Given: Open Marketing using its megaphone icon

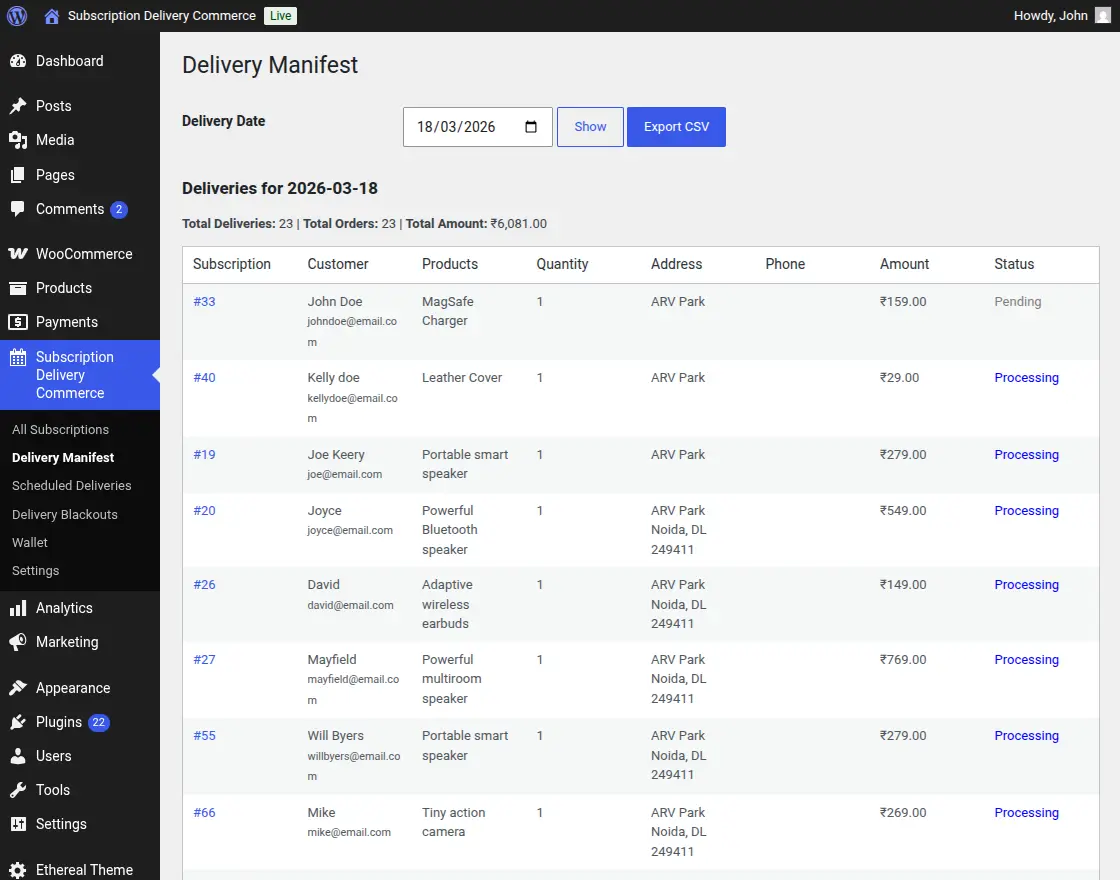Looking at the screenshot, I should [20, 642].
